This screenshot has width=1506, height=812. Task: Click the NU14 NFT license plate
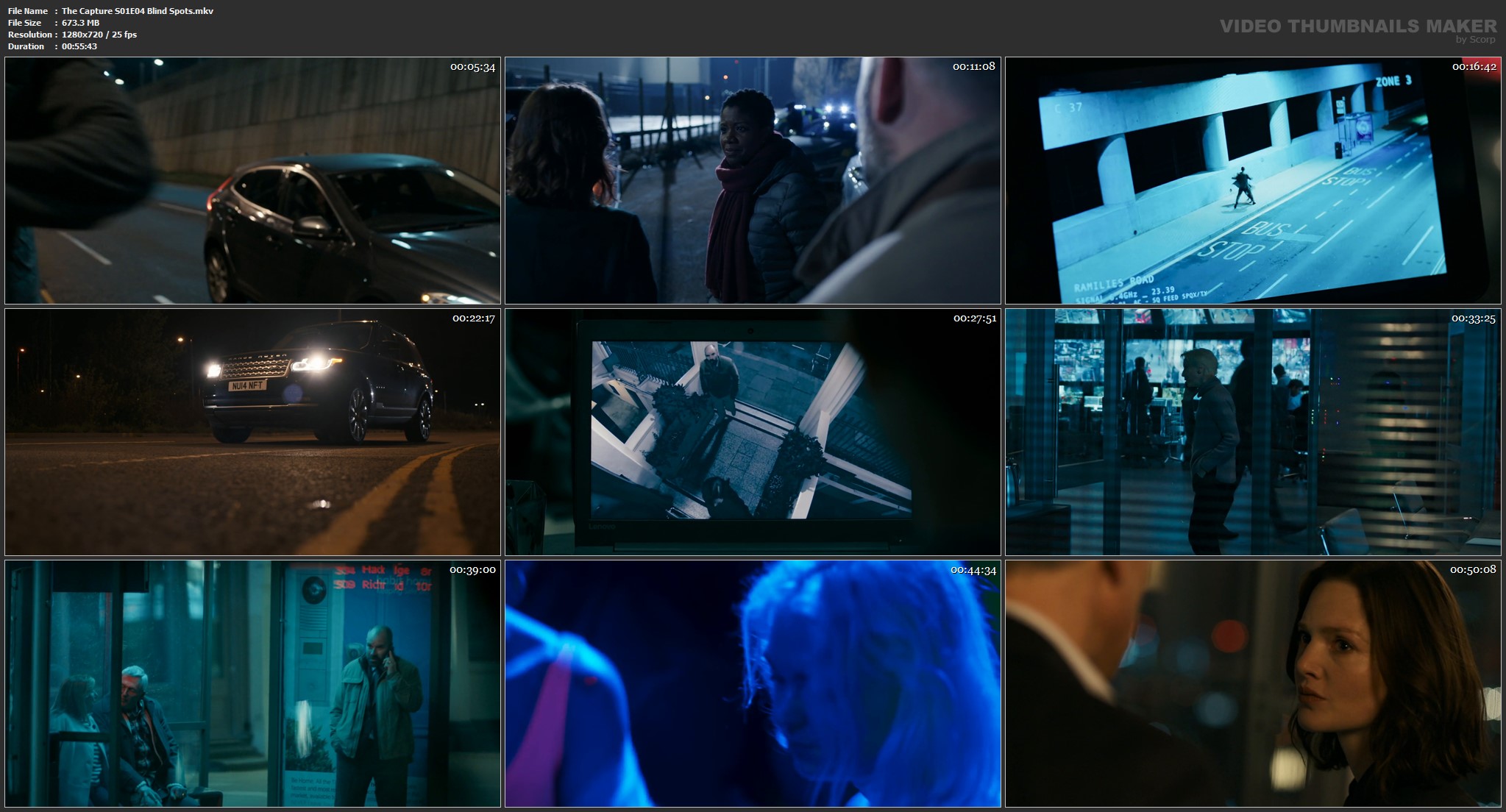[247, 385]
